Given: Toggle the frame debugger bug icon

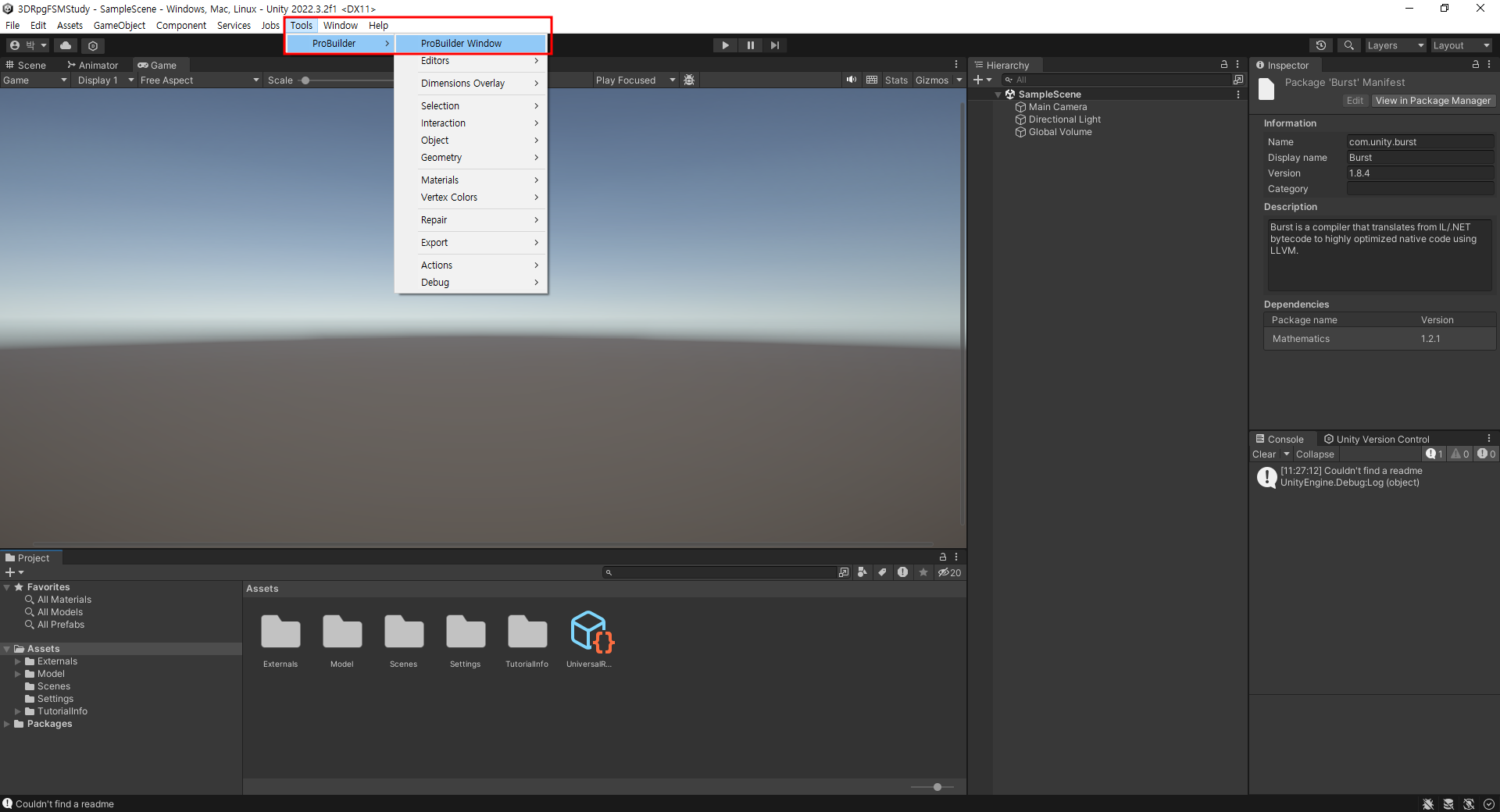Looking at the screenshot, I should (689, 80).
